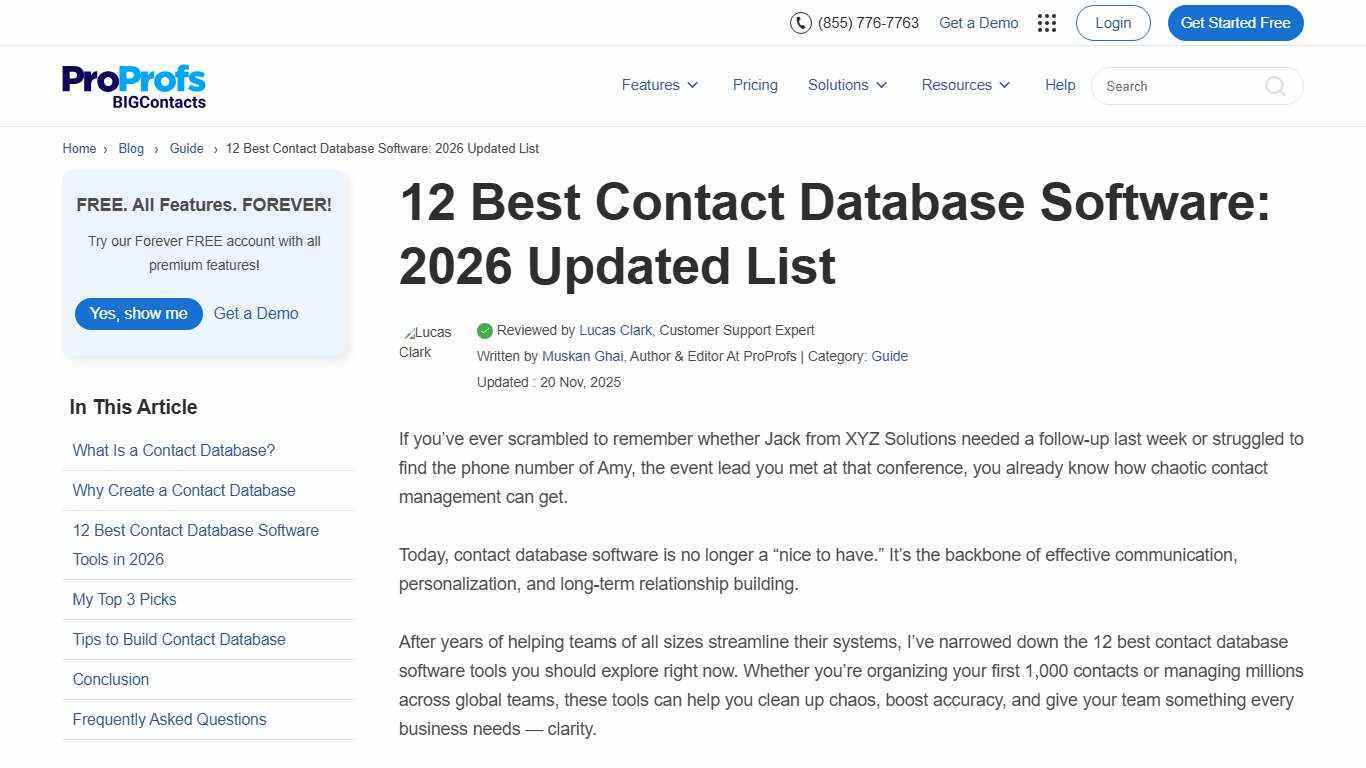
Task: Click the ProProfs BIGContacts logo
Action: [x=133, y=85]
